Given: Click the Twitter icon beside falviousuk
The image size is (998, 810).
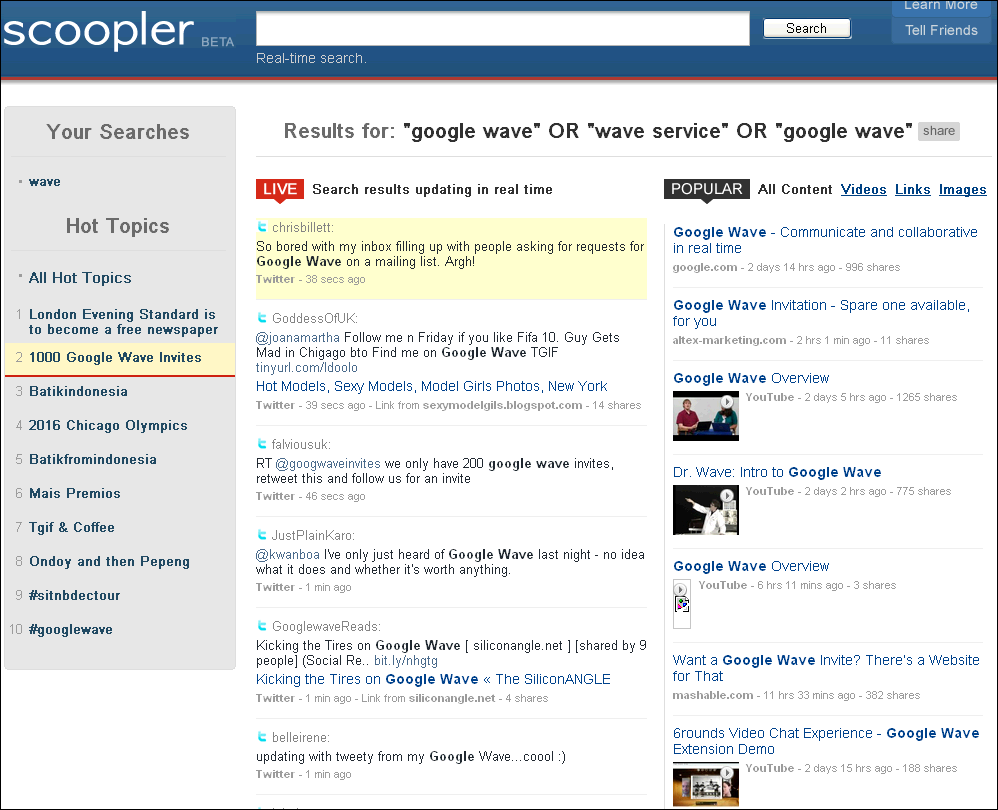Looking at the screenshot, I should pos(262,443).
